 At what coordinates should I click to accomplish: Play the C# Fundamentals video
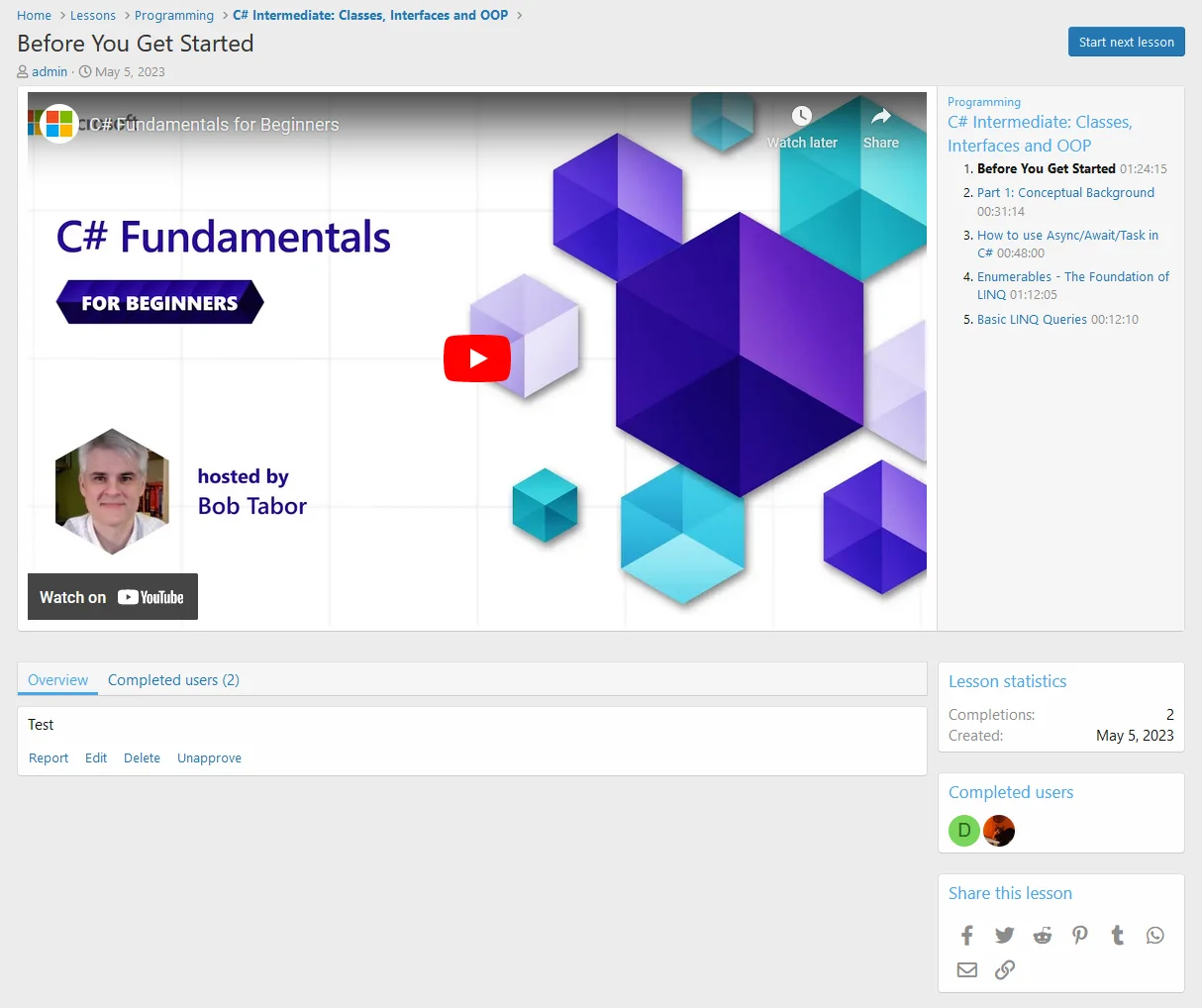coord(476,358)
